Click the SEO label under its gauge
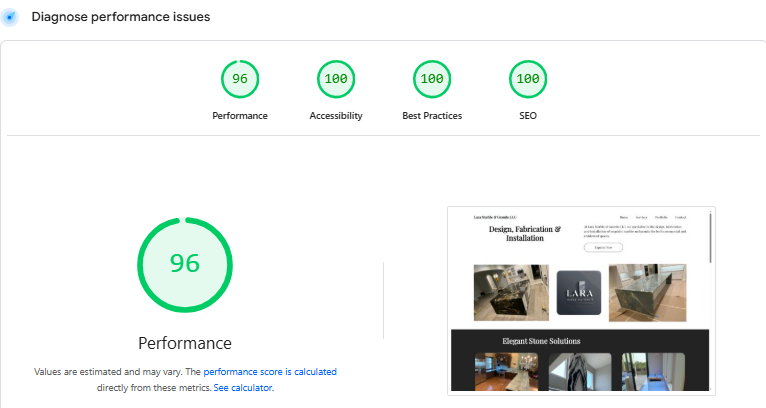This screenshot has width=766, height=408. 528,116
